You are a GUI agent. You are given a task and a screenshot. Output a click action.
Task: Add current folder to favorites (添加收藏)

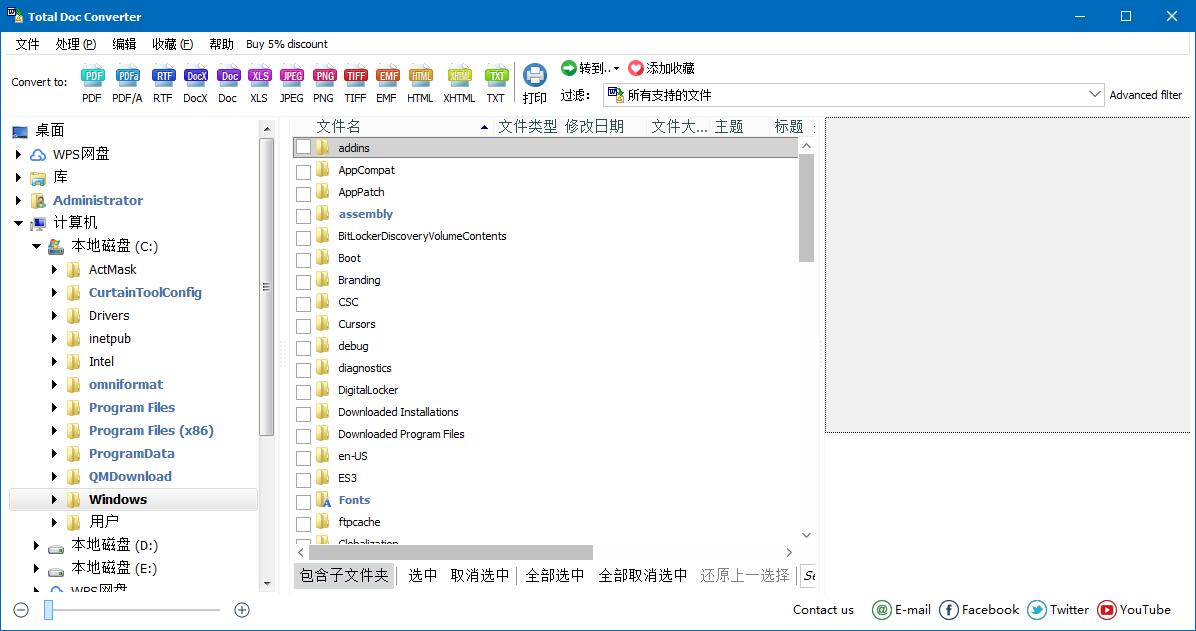(x=661, y=68)
